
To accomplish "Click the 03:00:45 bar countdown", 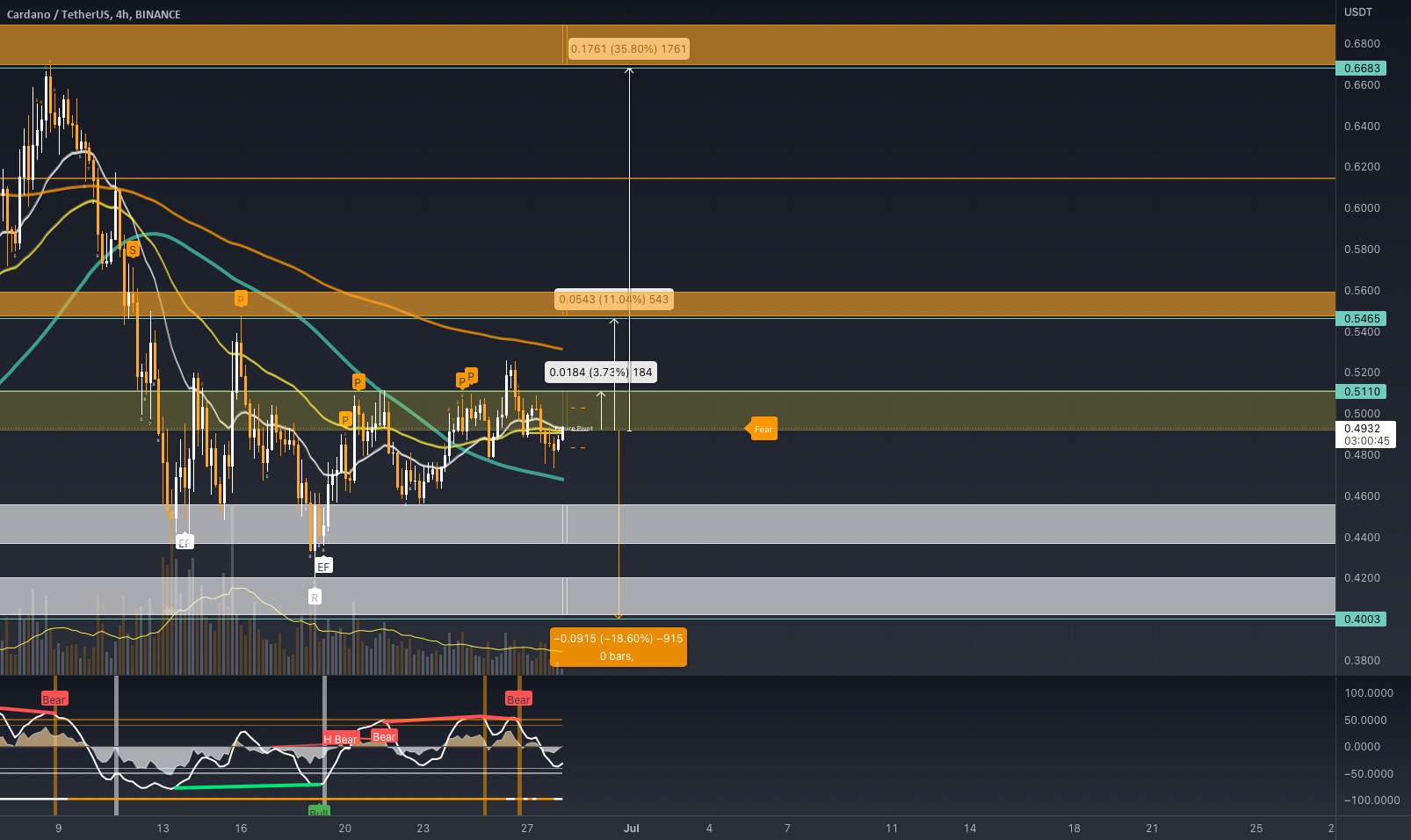I will coord(1366,441).
